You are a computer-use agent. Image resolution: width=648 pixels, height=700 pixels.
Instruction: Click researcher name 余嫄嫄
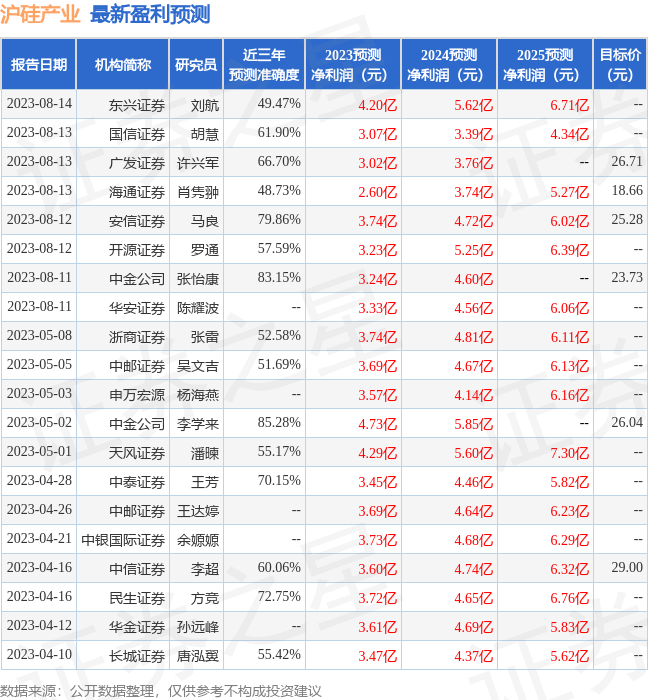tap(198, 541)
